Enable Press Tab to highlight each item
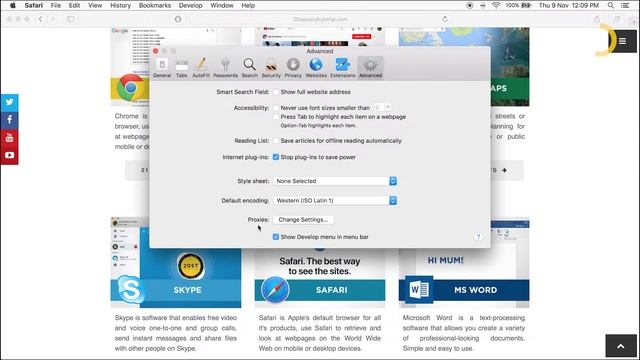The height and width of the screenshot is (360, 640). point(276,117)
